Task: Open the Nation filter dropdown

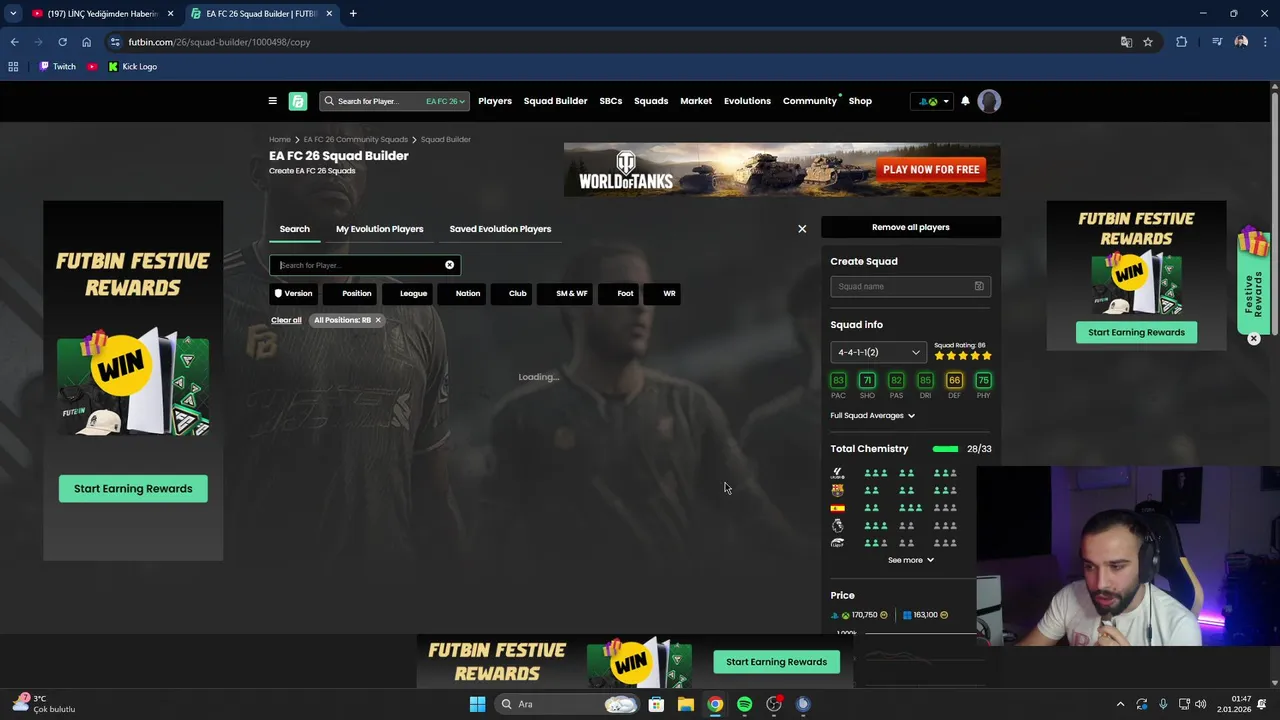Action: [x=463, y=294]
